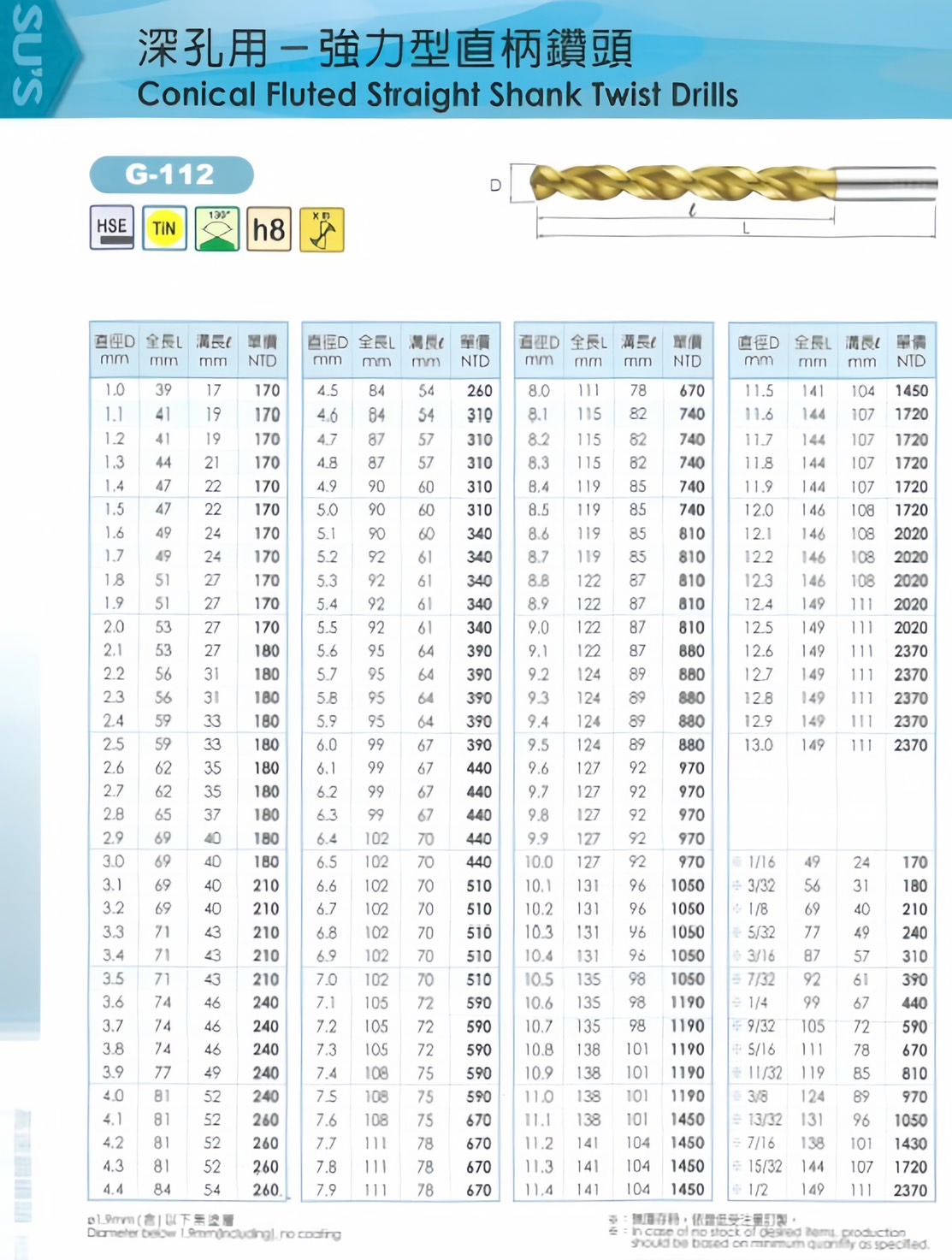The height and width of the screenshot is (1260, 952).
Task: Click the L overall length label under drill
Action: click(x=746, y=228)
